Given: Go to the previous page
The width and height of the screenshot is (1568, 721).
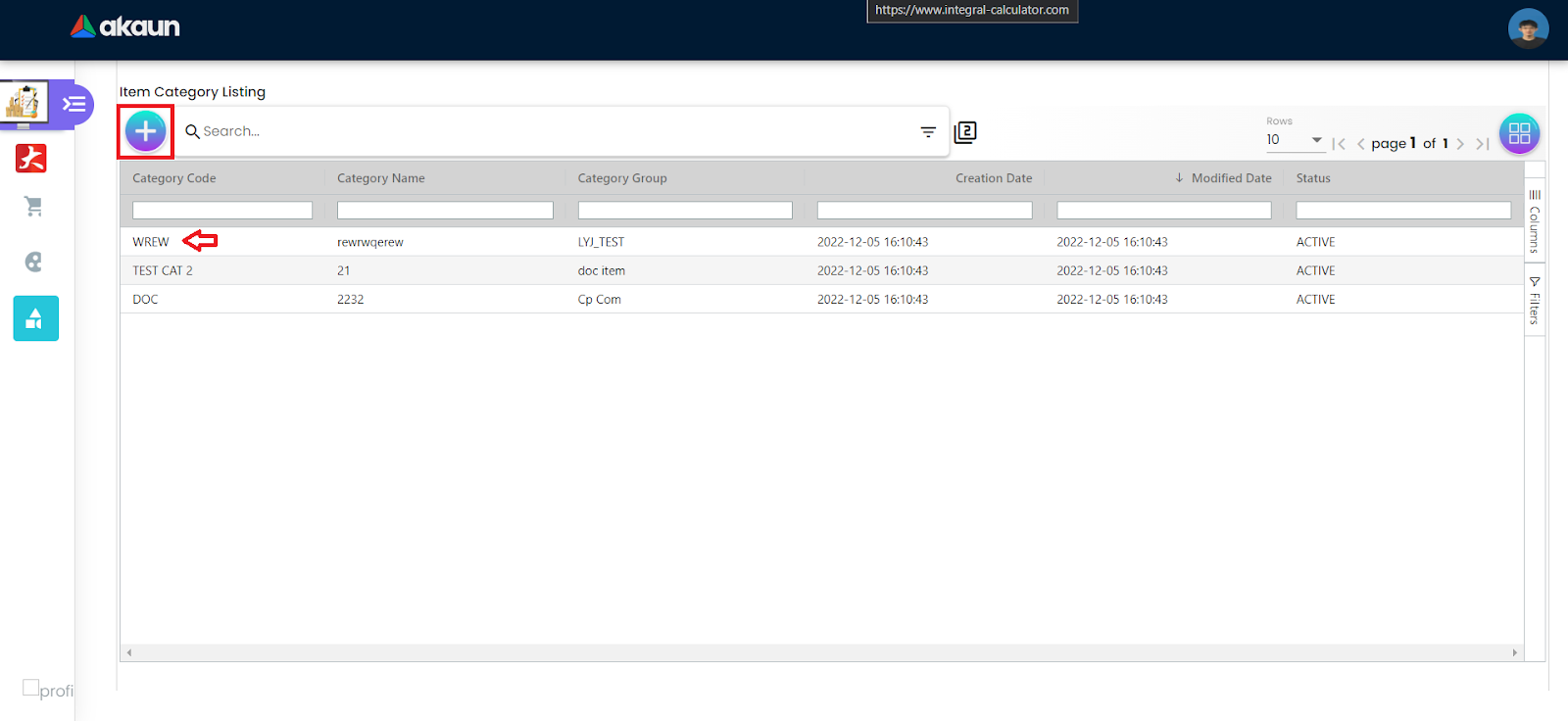Looking at the screenshot, I should point(1360,144).
